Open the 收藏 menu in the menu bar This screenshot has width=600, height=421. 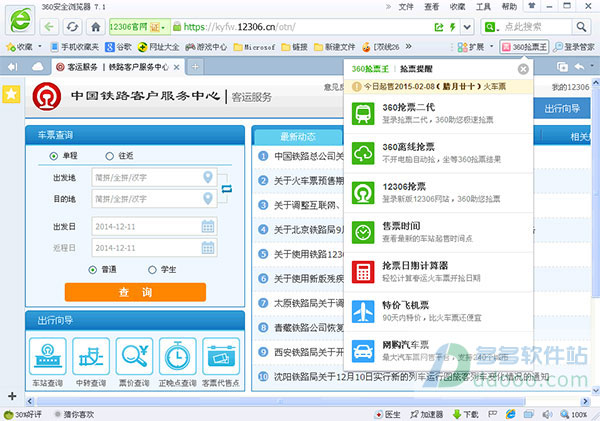457,7
